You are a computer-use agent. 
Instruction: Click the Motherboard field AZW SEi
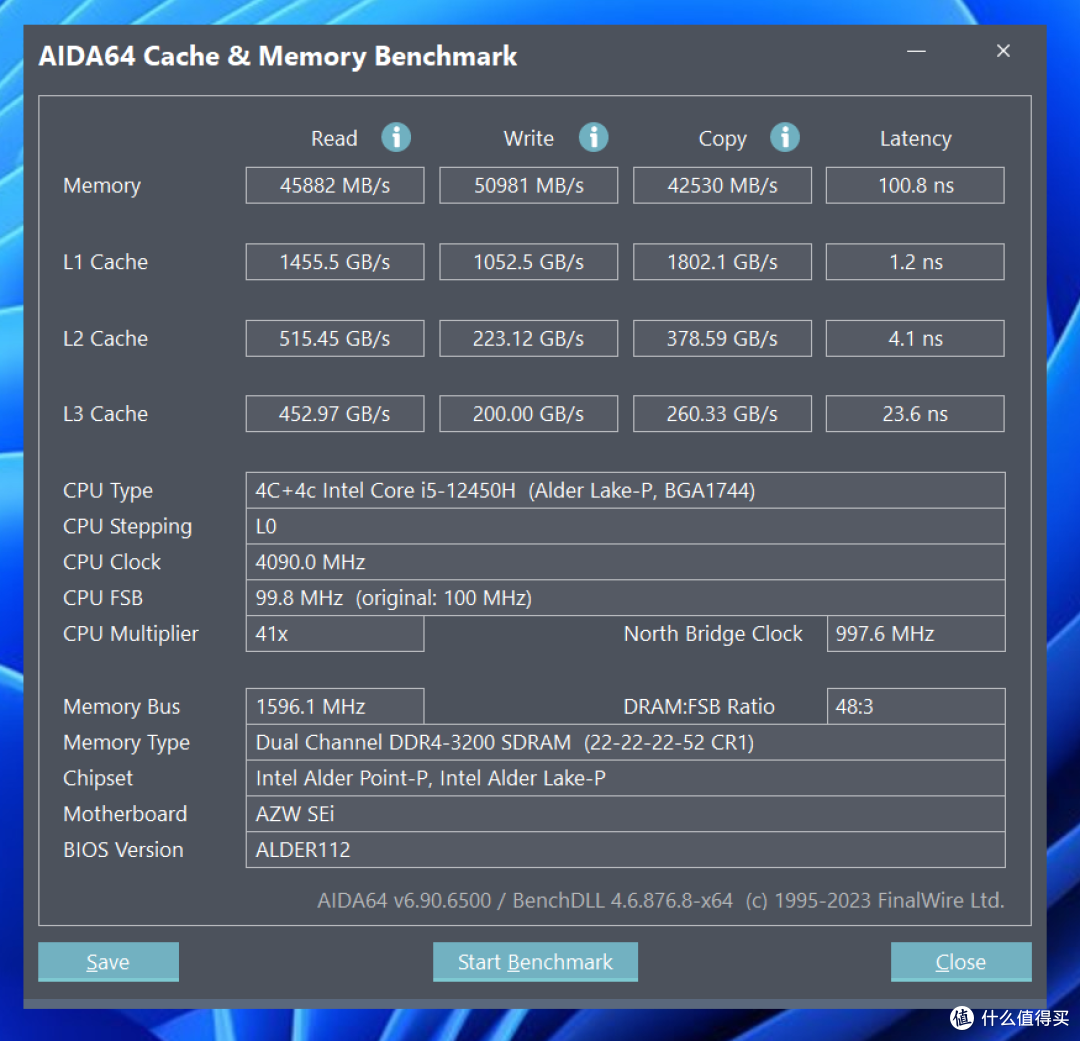coord(625,814)
